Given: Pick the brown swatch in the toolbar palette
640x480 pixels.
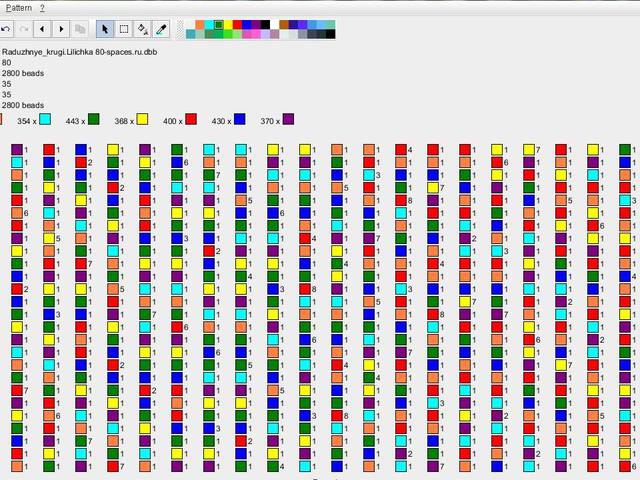Looking at the screenshot, I should tap(284, 24).
